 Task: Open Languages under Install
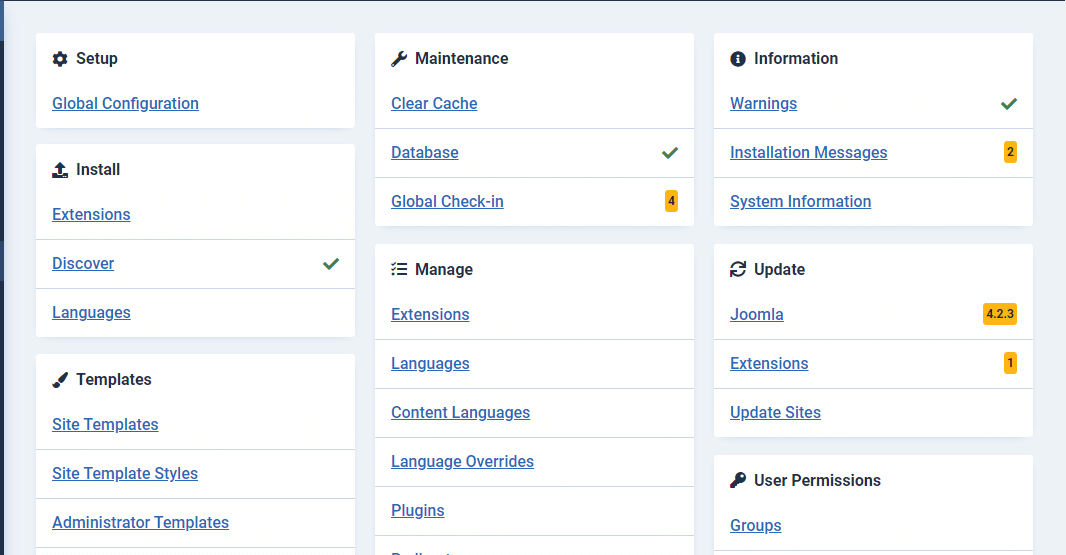pos(91,312)
